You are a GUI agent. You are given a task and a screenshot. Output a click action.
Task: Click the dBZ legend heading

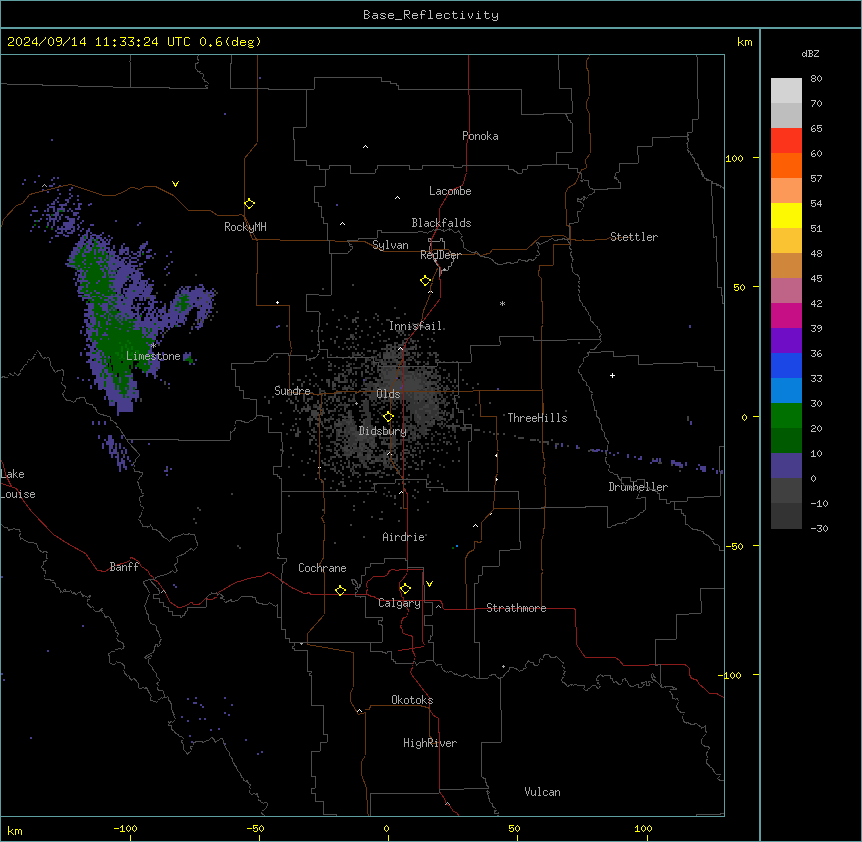pyautogui.click(x=810, y=53)
